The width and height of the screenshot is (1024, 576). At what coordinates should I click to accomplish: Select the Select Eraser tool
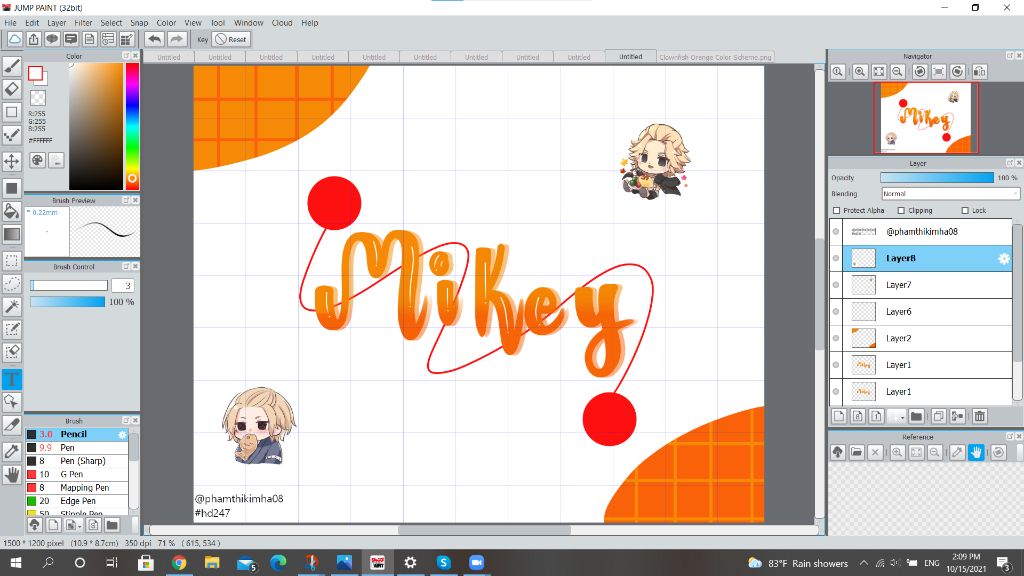(12, 352)
